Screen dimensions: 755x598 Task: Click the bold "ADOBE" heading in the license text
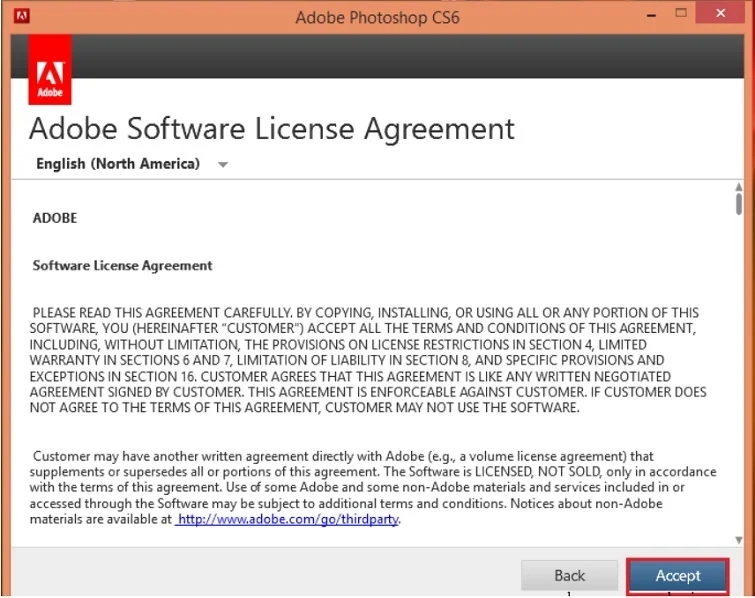pos(55,218)
